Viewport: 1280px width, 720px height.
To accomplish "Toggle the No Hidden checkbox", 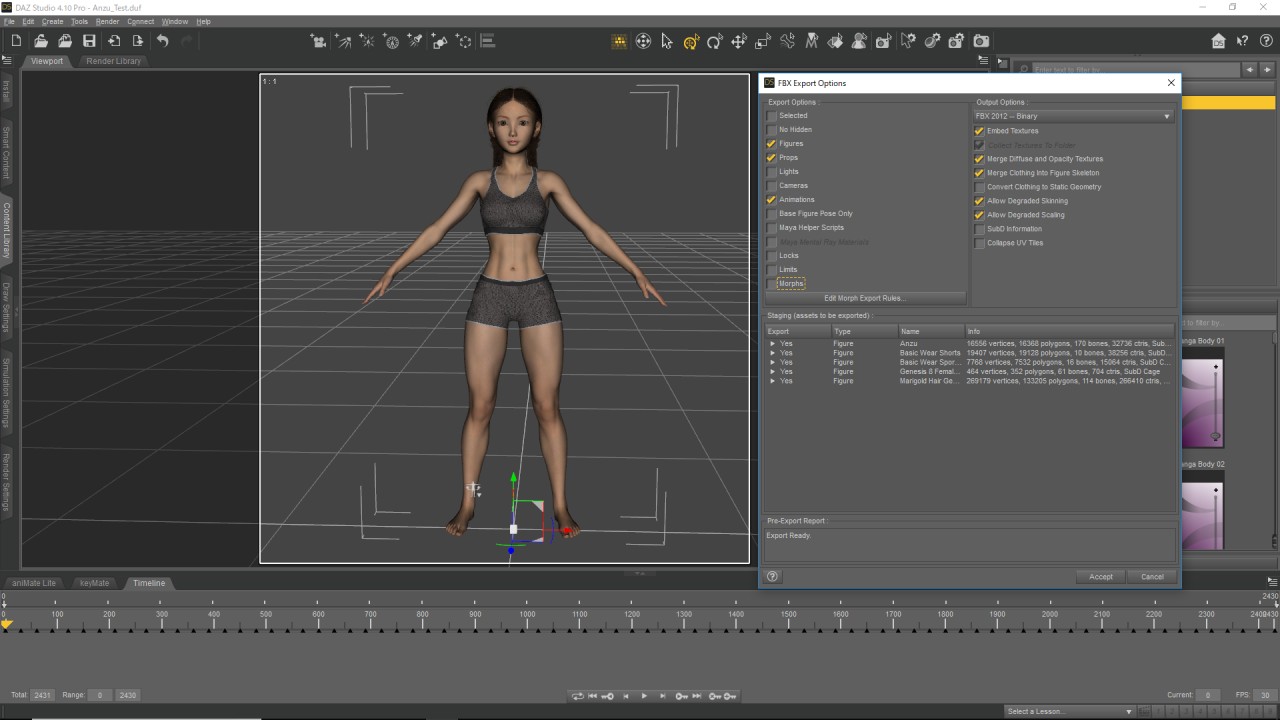I will (x=772, y=130).
